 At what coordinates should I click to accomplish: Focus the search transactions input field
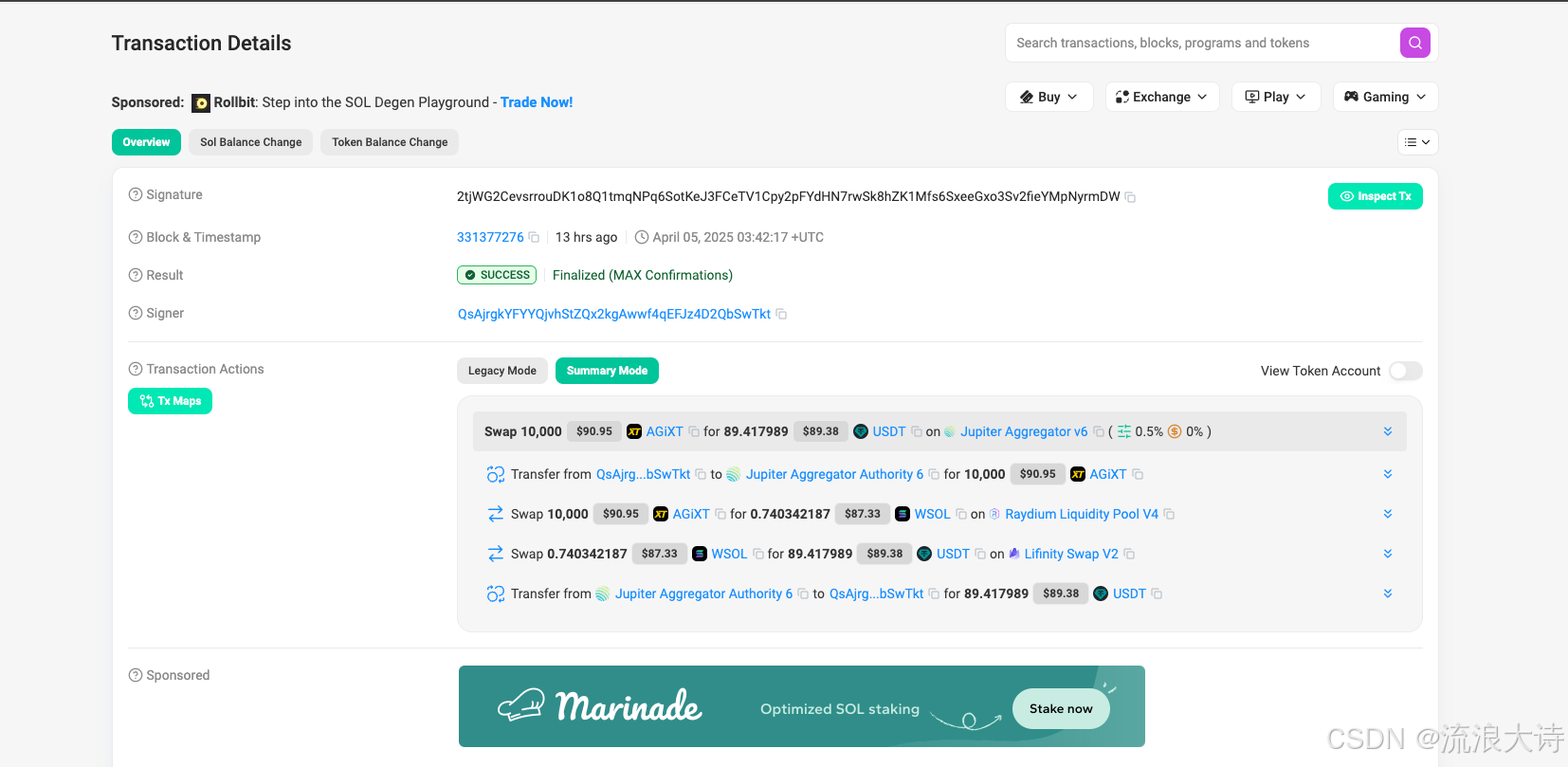(x=1202, y=43)
